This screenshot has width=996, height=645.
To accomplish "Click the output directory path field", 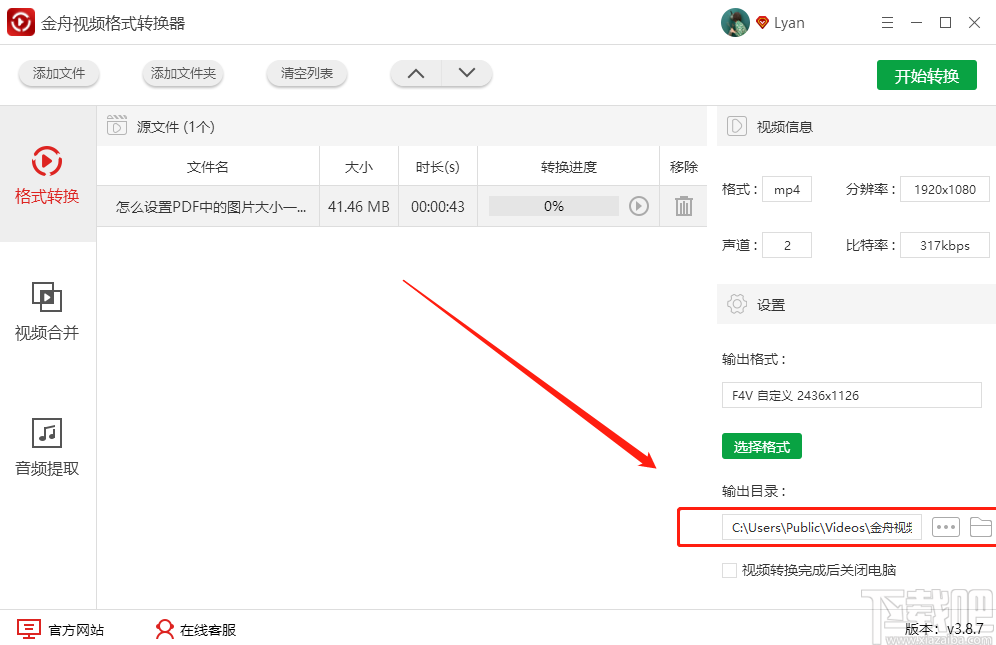I will 820,527.
